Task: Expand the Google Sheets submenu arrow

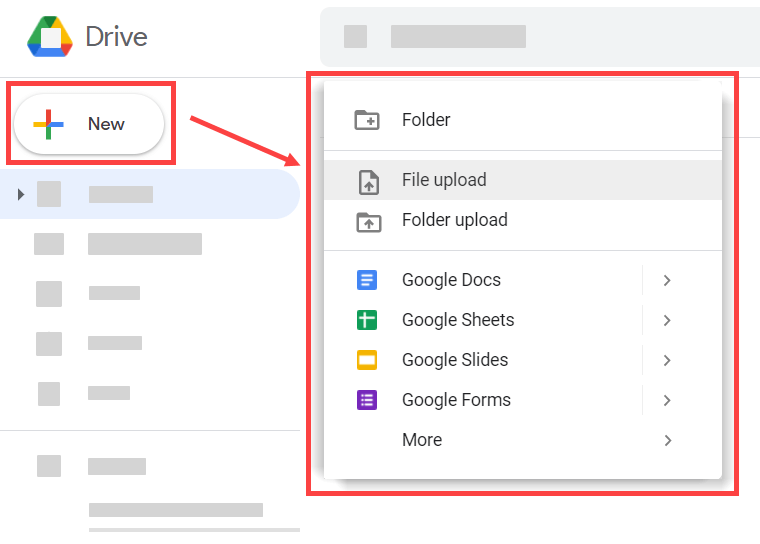Action: 667,320
